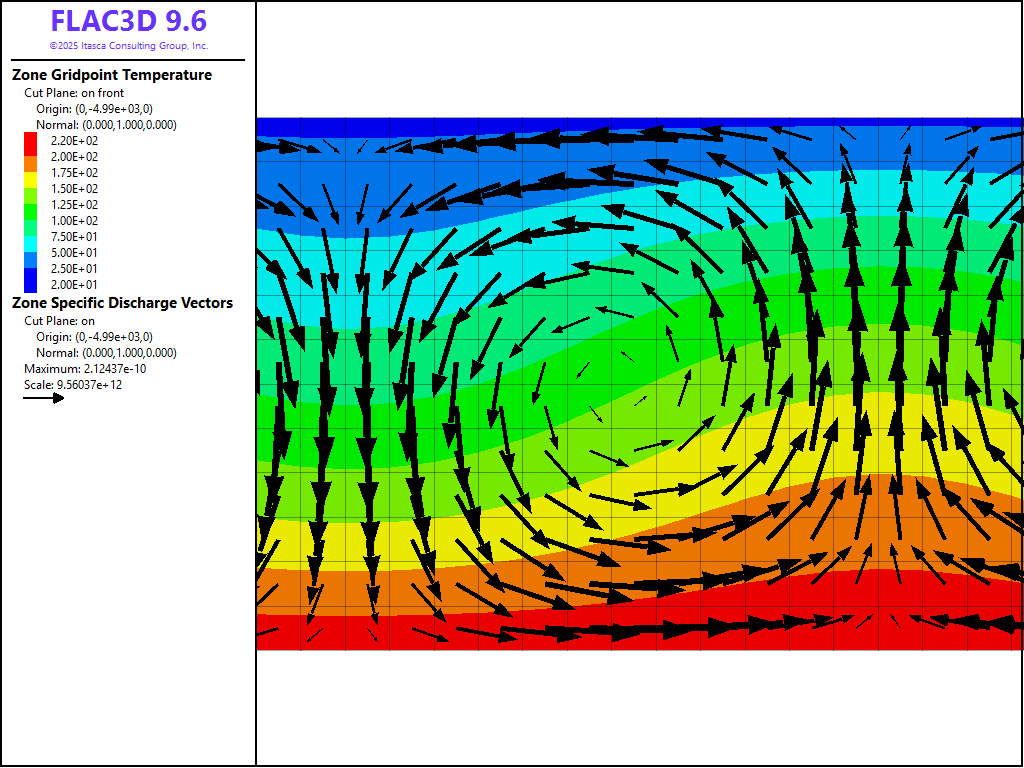Click the Itasca Consulting Group copyright text
The width and height of the screenshot is (1024, 768).
click(129, 46)
